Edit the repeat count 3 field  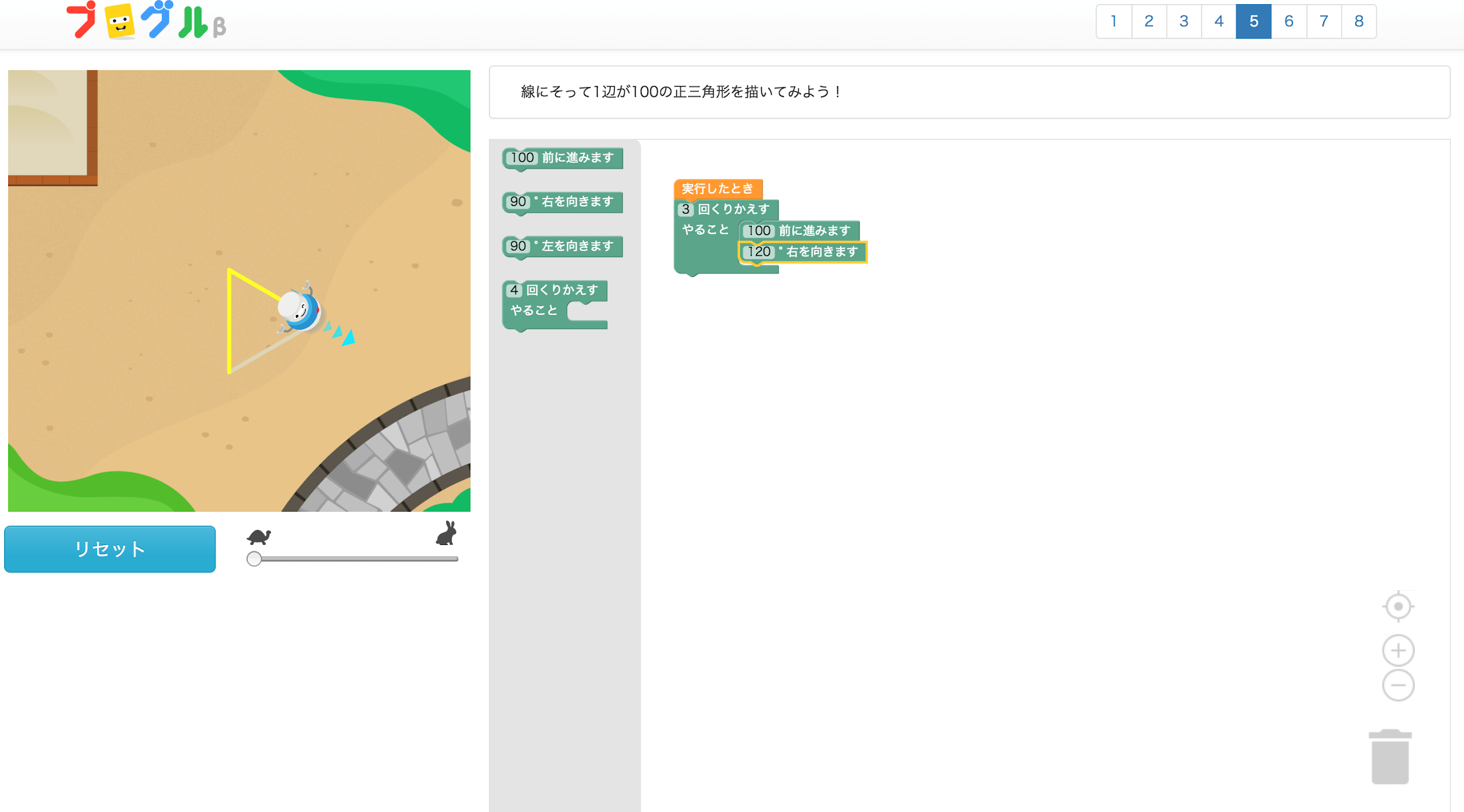point(685,209)
